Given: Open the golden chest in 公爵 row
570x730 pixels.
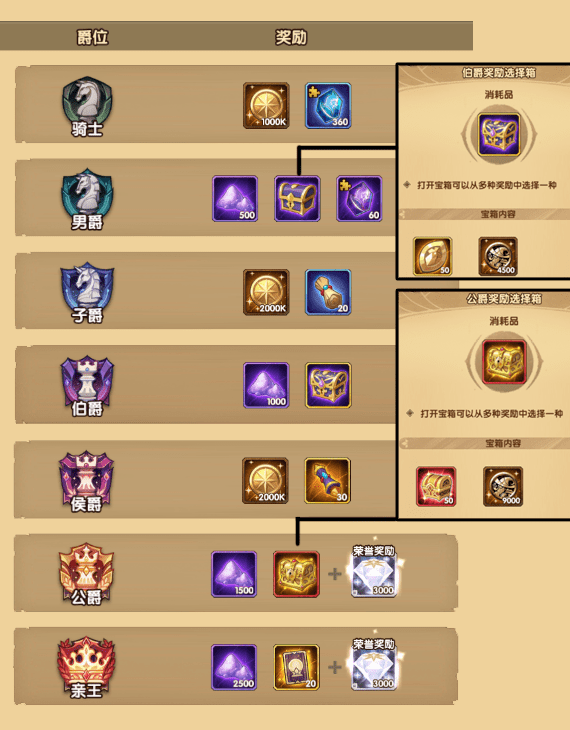Looking at the screenshot, I should (x=296, y=575).
